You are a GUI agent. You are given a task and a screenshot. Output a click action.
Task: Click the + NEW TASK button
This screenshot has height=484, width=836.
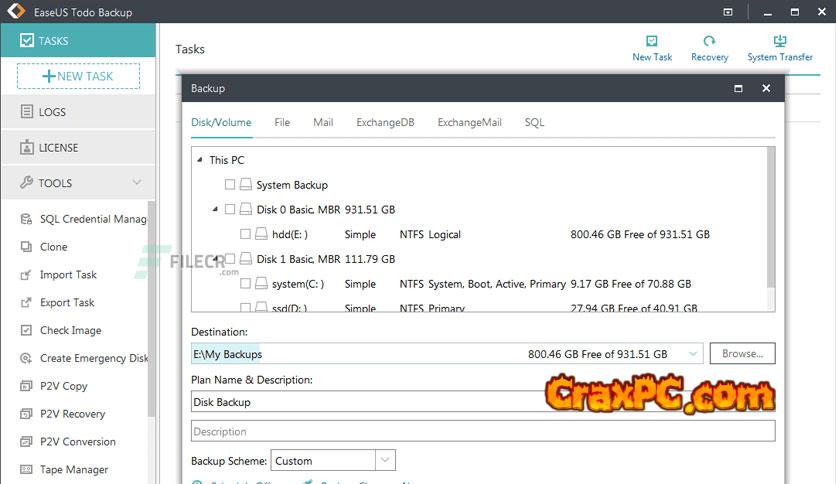pyautogui.click(x=78, y=76)
